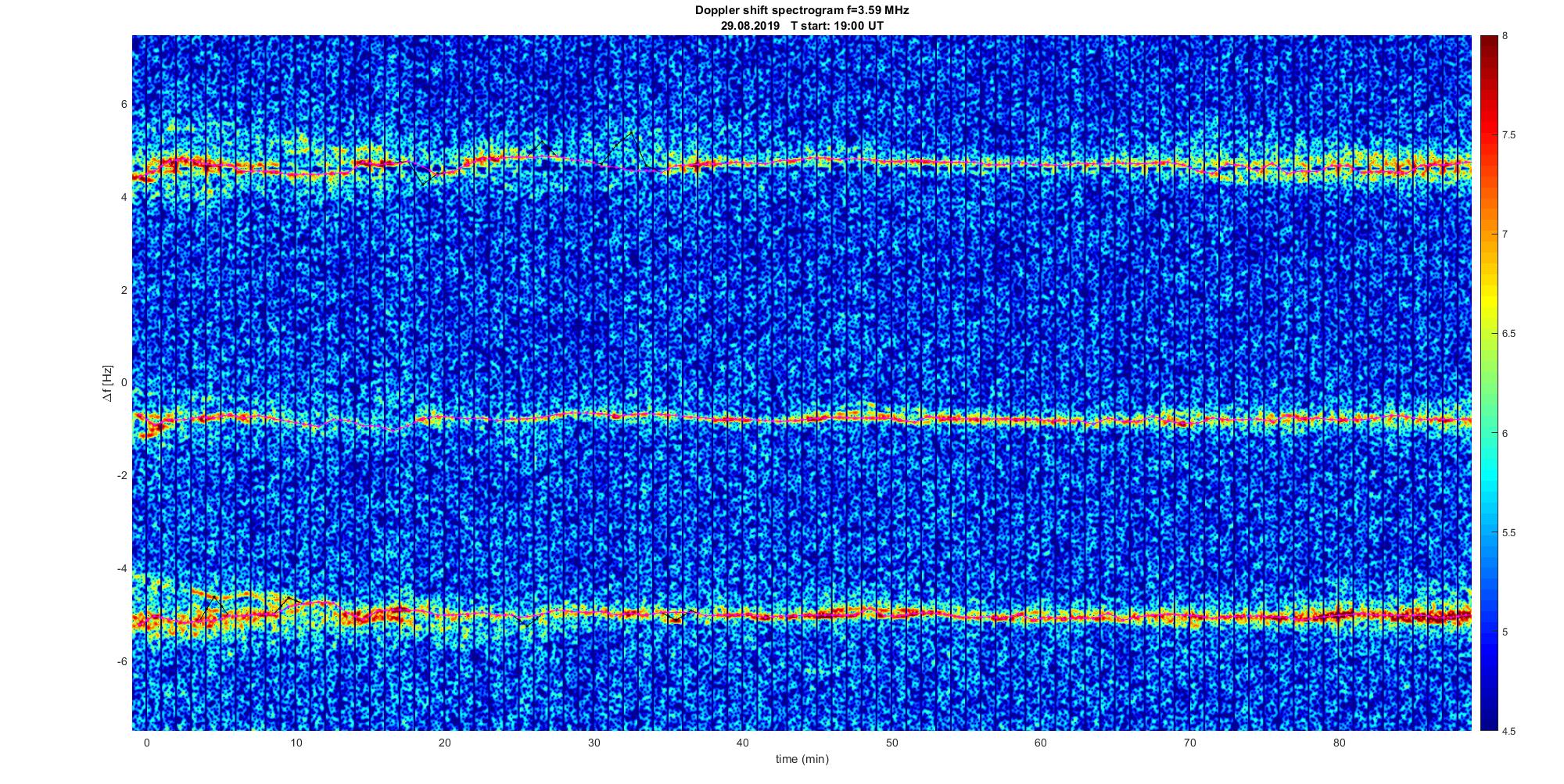Click y-axis tick label 6
Screen dimensions: 1564x784
(x=124, y=104)
